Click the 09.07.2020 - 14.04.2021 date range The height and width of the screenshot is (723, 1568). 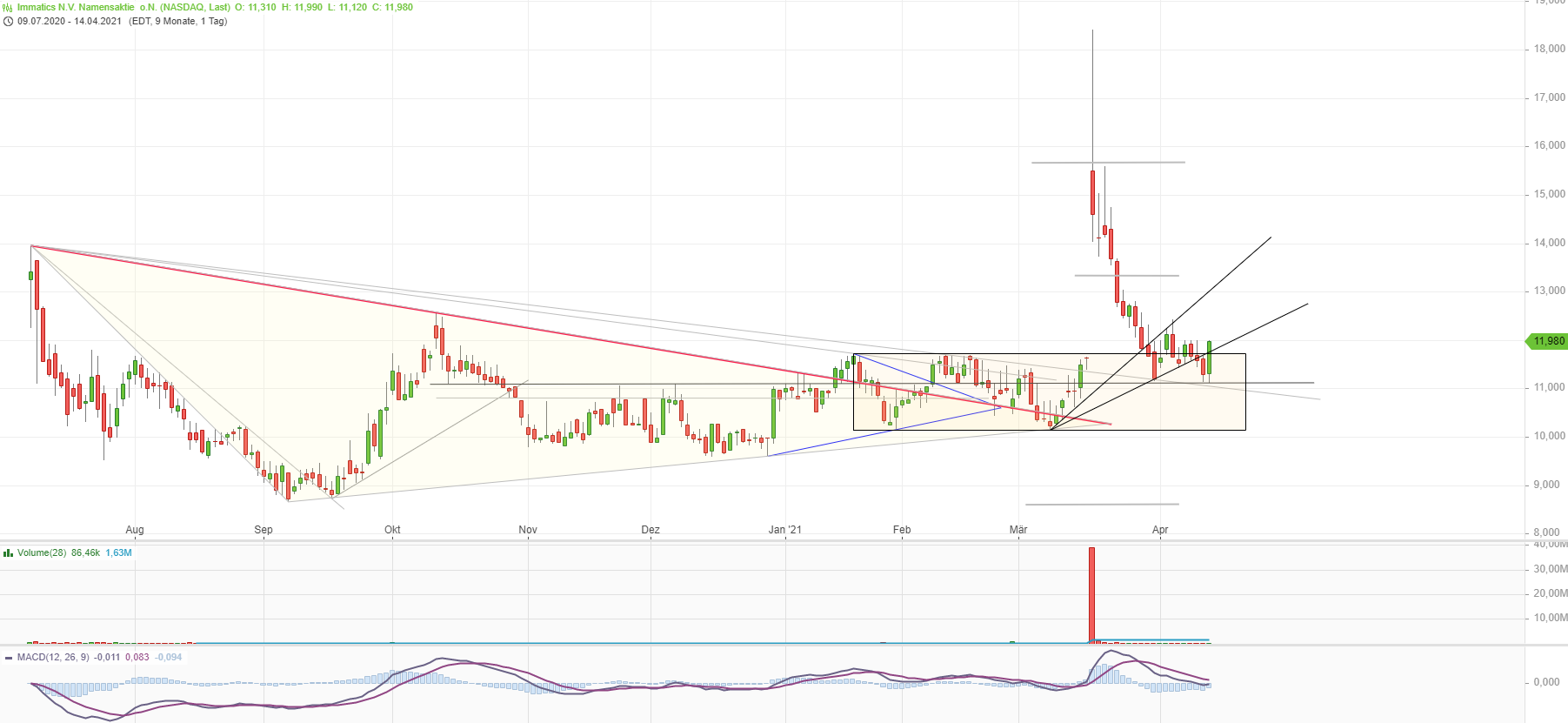[70, 21]
